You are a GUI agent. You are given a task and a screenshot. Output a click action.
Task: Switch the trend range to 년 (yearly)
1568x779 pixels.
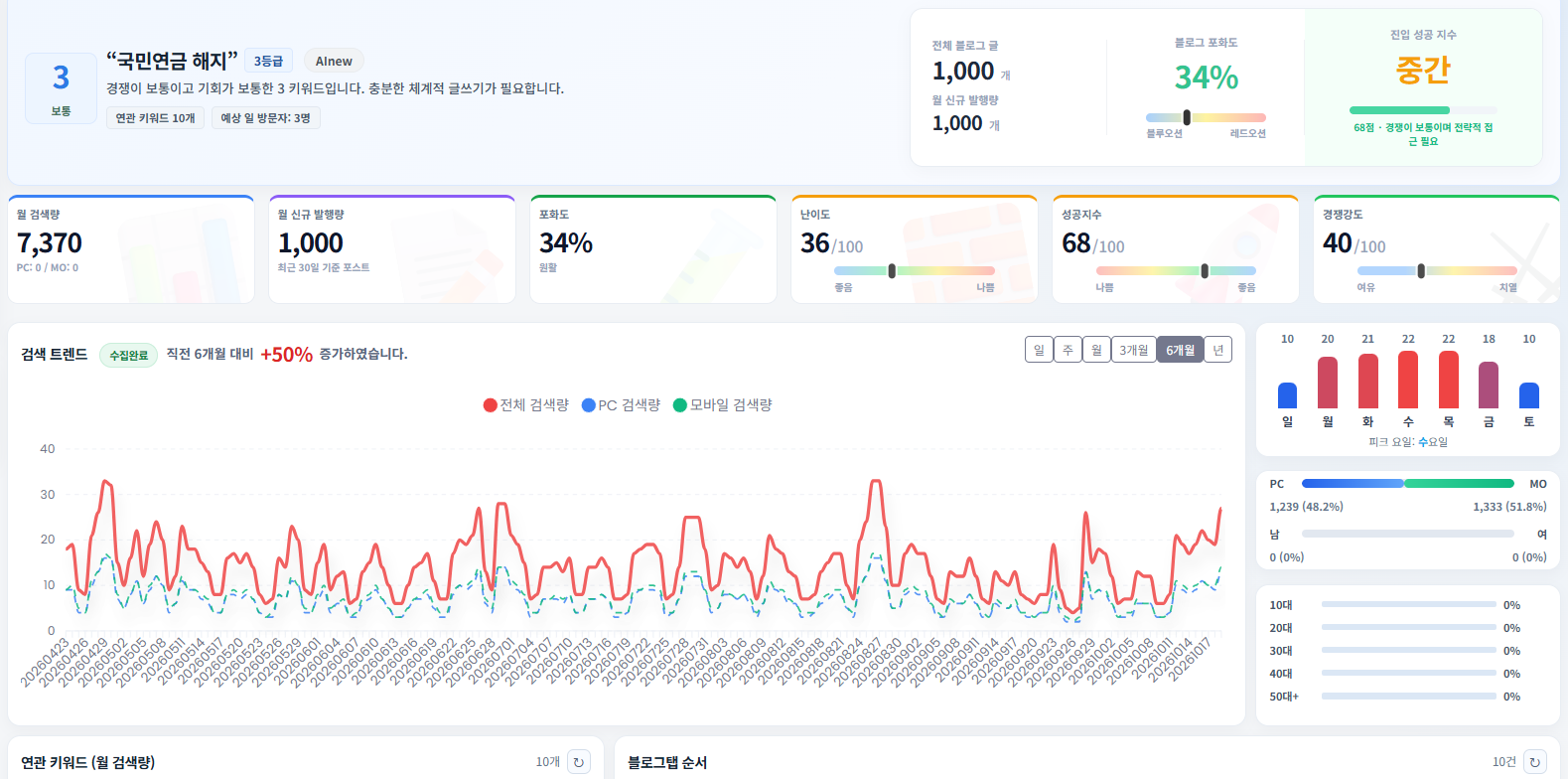pos(1217,350)
